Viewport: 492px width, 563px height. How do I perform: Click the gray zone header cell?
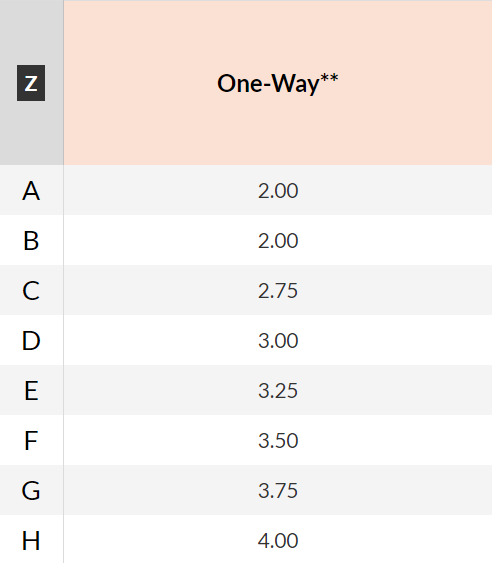32,83
